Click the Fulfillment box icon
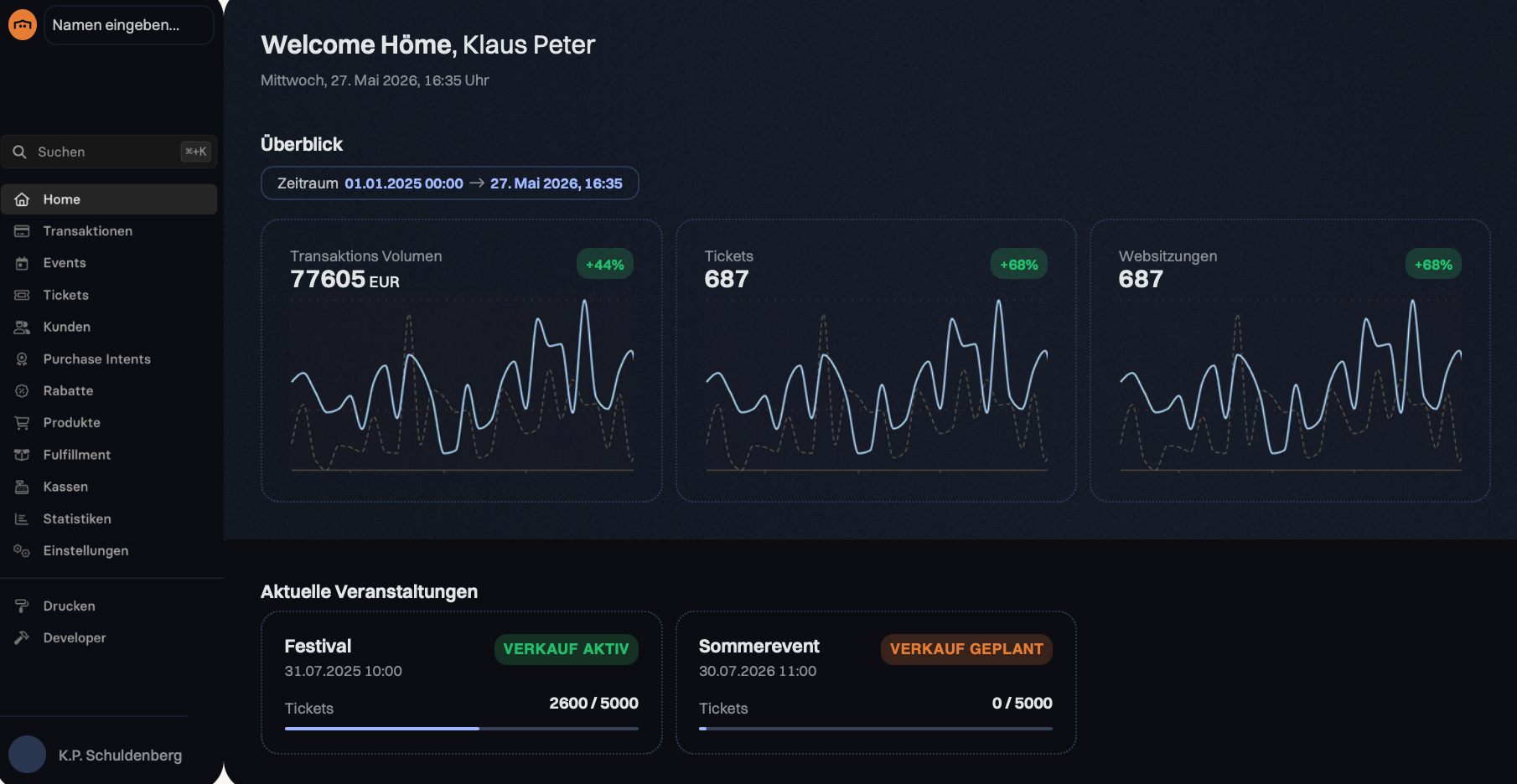1517x784 pixels. pyautogui.click(x=22, y=455)
